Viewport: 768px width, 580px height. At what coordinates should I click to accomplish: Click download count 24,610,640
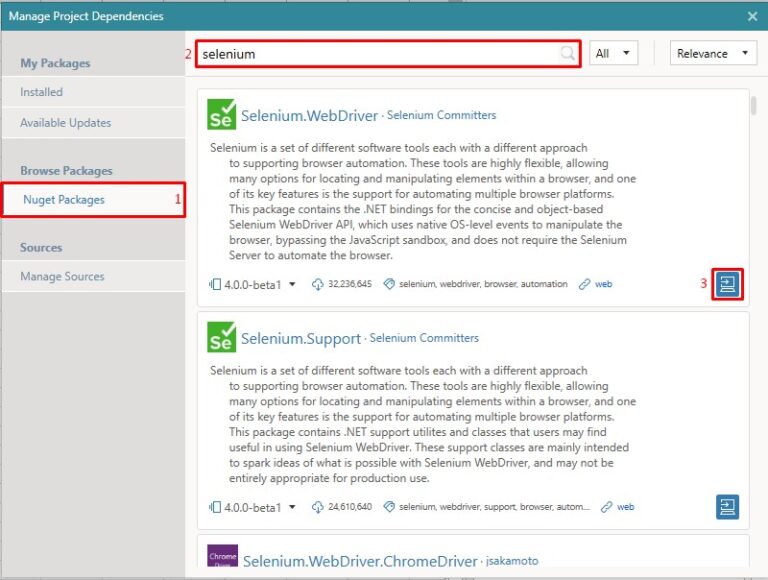point(350,507)
